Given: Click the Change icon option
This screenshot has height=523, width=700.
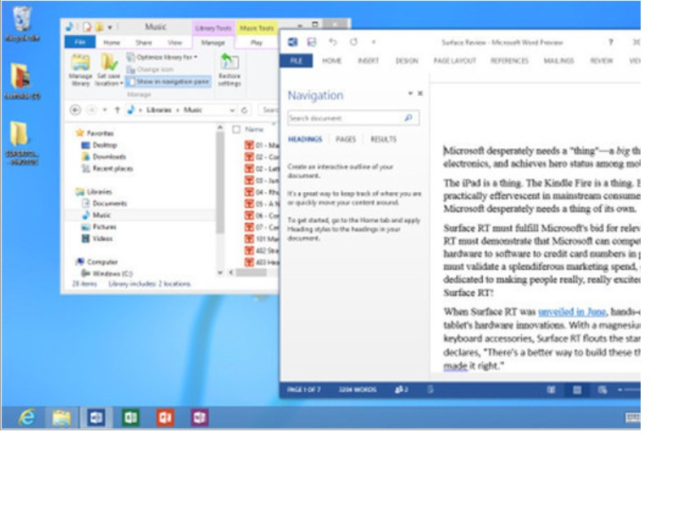Looking at the screenshot, I should coord(150,69).
